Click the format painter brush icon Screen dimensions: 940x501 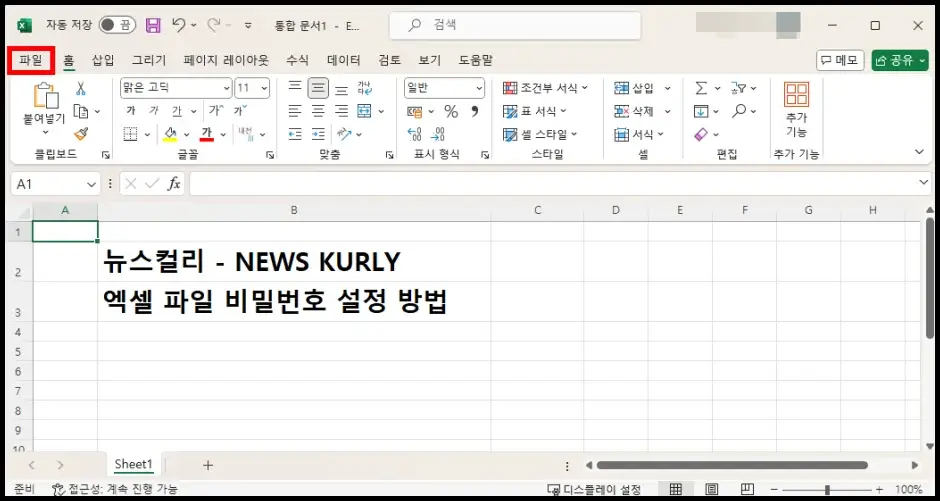pyautogui.click(x=81, y=134)
